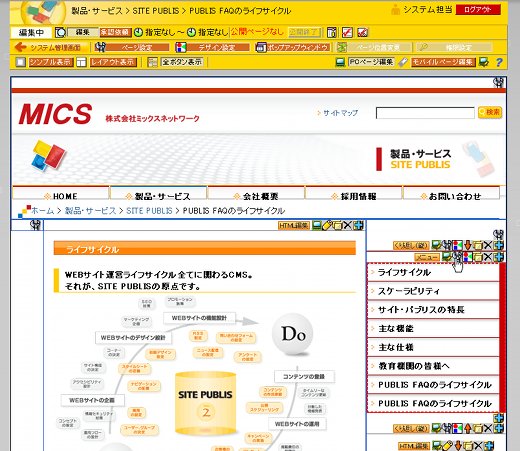The height and width of the screenshot is (451, 520).
Task: Click the end-time clock icon after the tilde
Action: (191, 32)
